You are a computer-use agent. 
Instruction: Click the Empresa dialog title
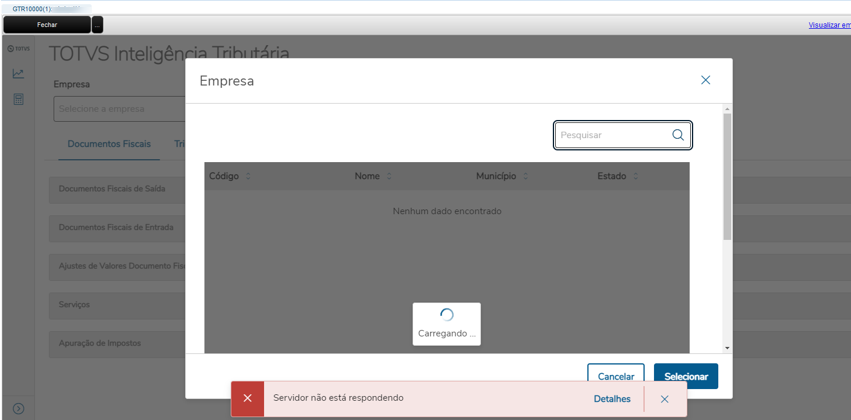(x=227, y=81)
